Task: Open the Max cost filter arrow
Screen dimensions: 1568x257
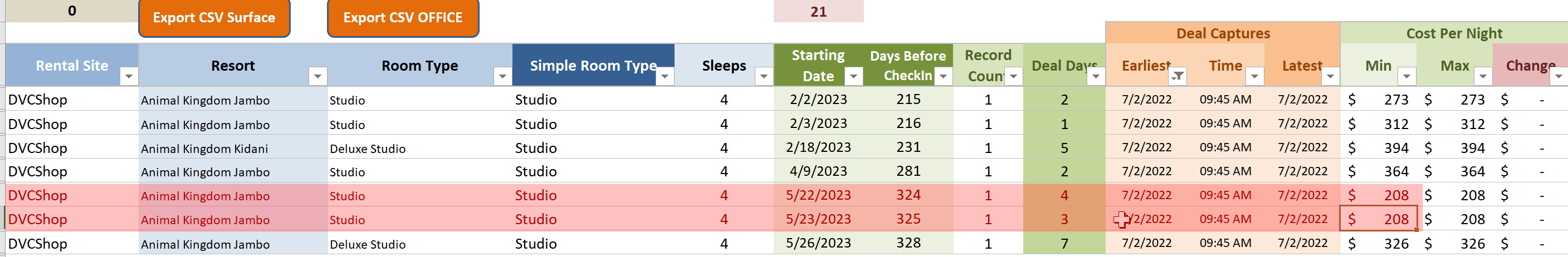Action: coord(1483,77)
